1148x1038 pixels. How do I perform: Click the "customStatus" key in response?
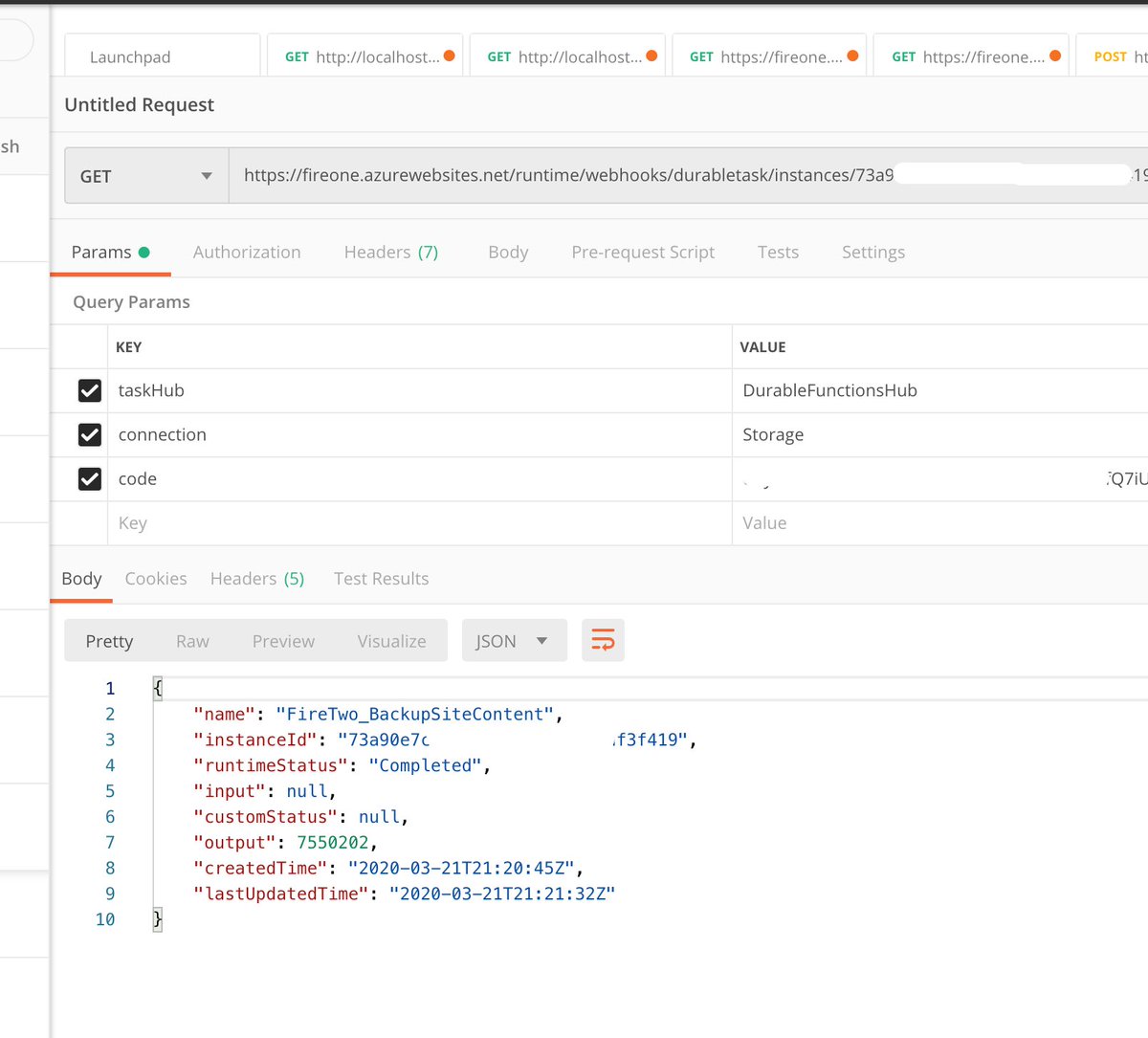click(266, 817)
